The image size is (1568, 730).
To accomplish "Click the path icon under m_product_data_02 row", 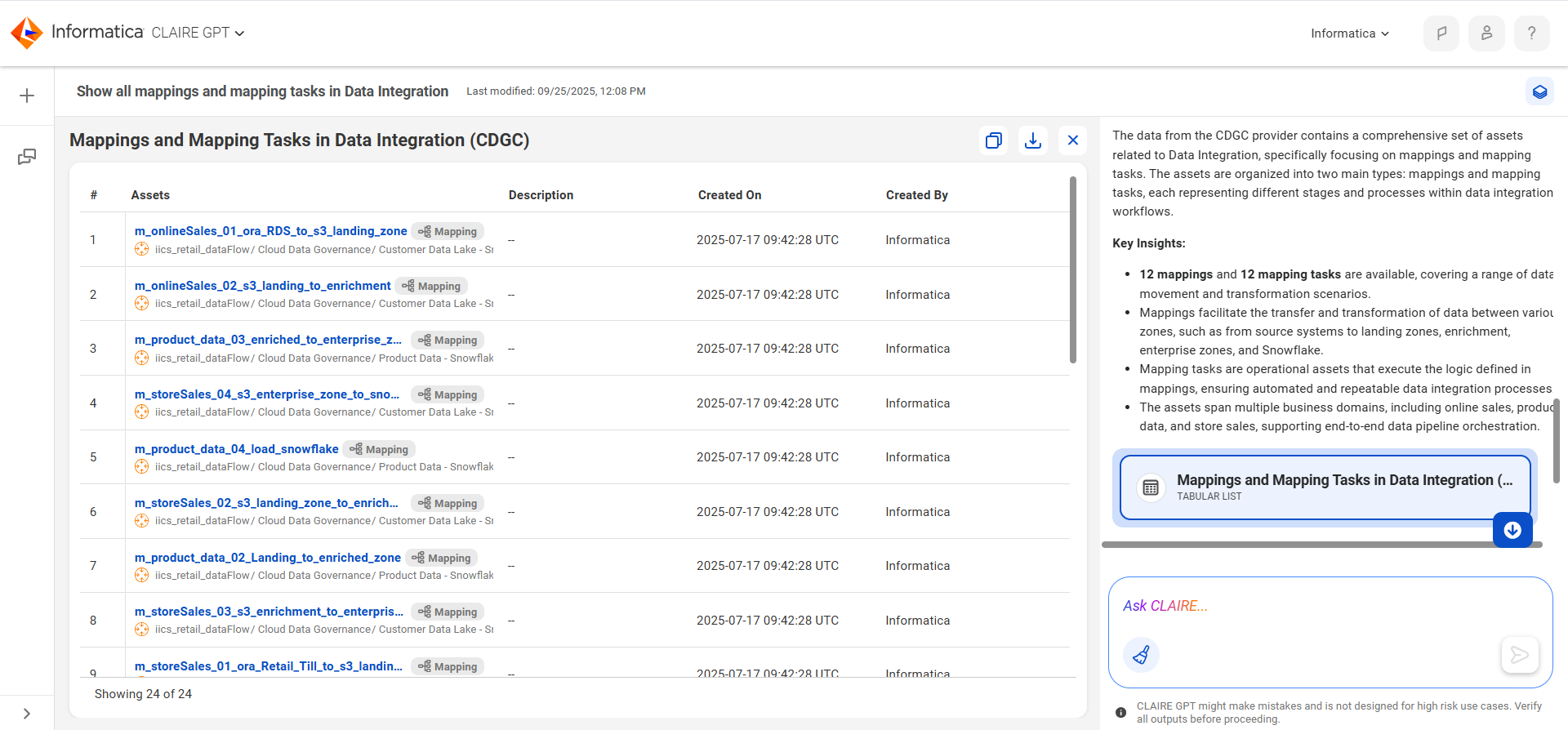I will click(141, 576).
